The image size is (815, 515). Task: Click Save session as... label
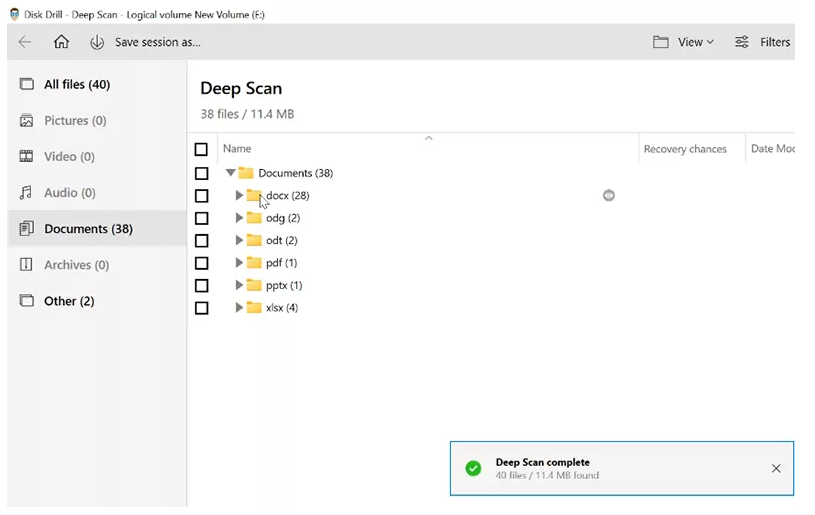157,42
